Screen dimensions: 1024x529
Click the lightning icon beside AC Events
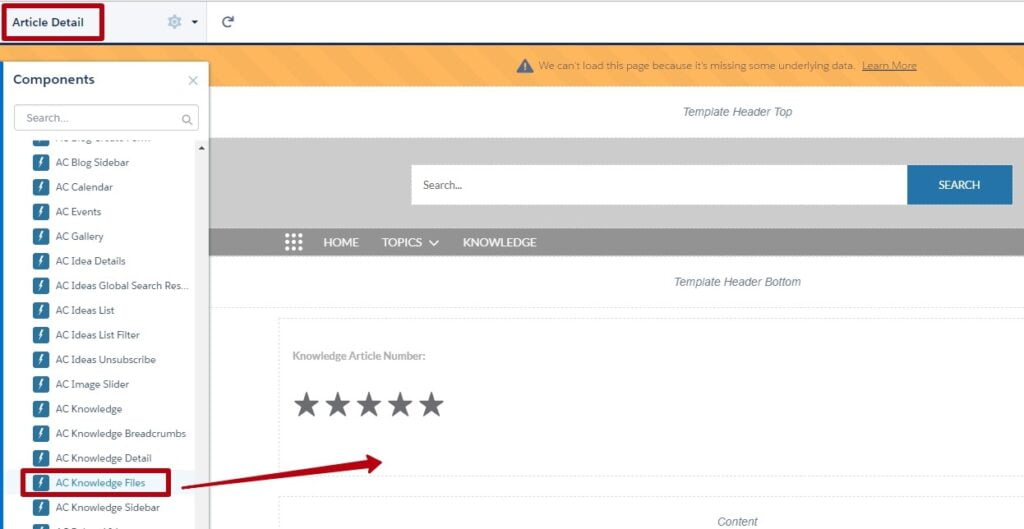[x=41, y=212]
